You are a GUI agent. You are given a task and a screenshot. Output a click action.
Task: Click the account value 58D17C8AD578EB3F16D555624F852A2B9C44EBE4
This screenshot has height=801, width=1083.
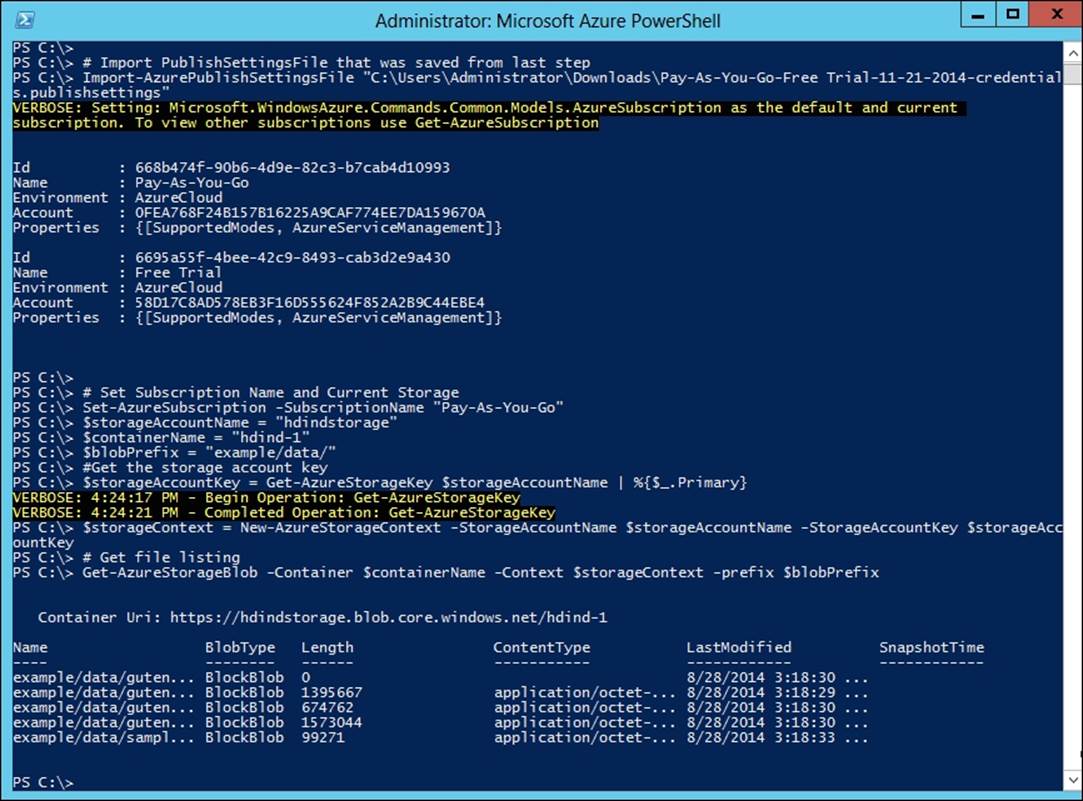pyautogui.click(x=309, y=302)
